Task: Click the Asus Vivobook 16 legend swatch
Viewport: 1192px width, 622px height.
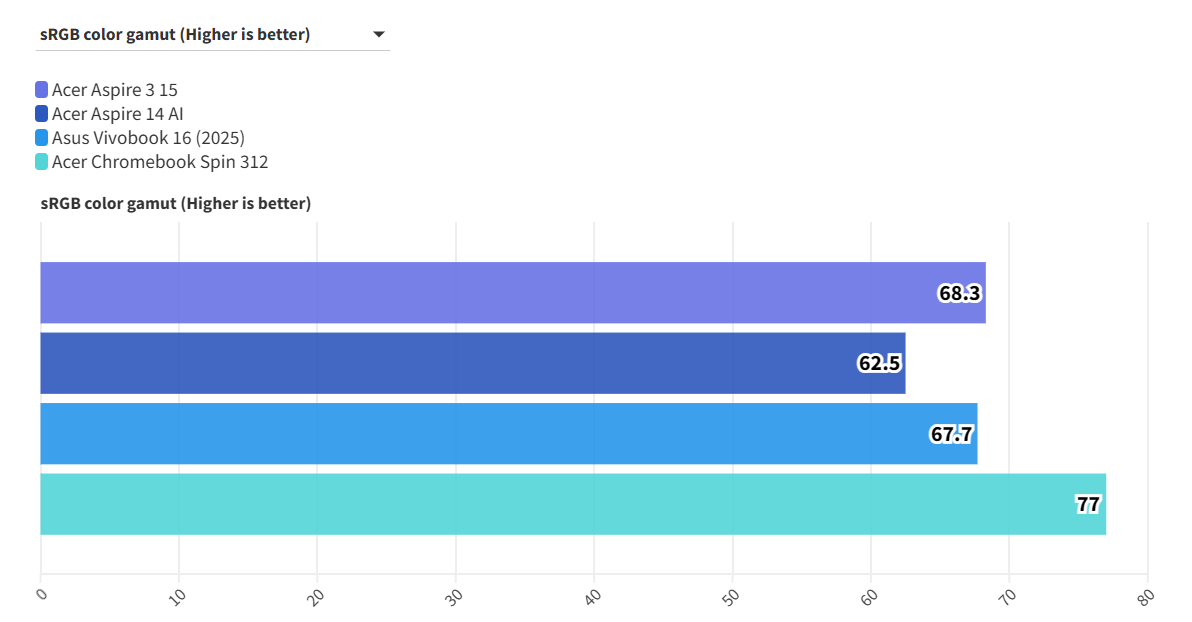Action: click(x=42, y=138)
